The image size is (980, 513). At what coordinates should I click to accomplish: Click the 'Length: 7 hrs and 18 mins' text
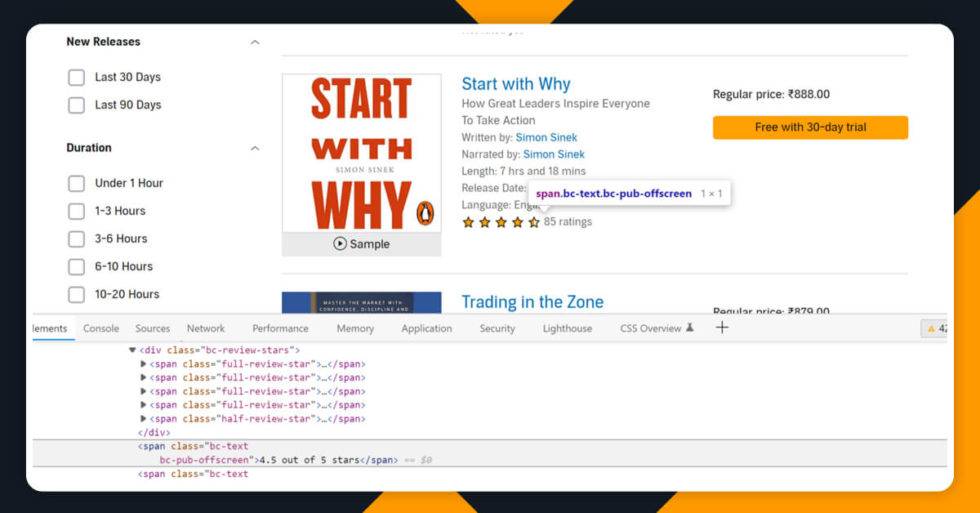pos(524,171)
